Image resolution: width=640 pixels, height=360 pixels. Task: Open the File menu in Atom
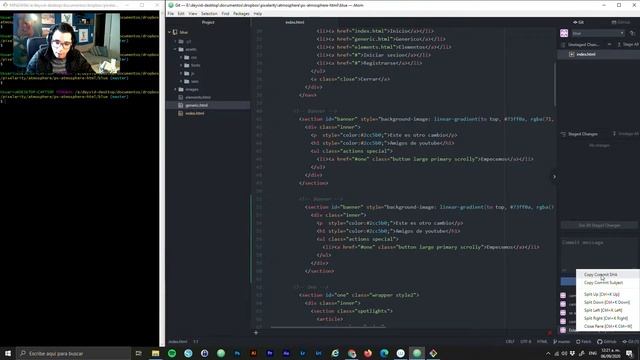point(171,13)
